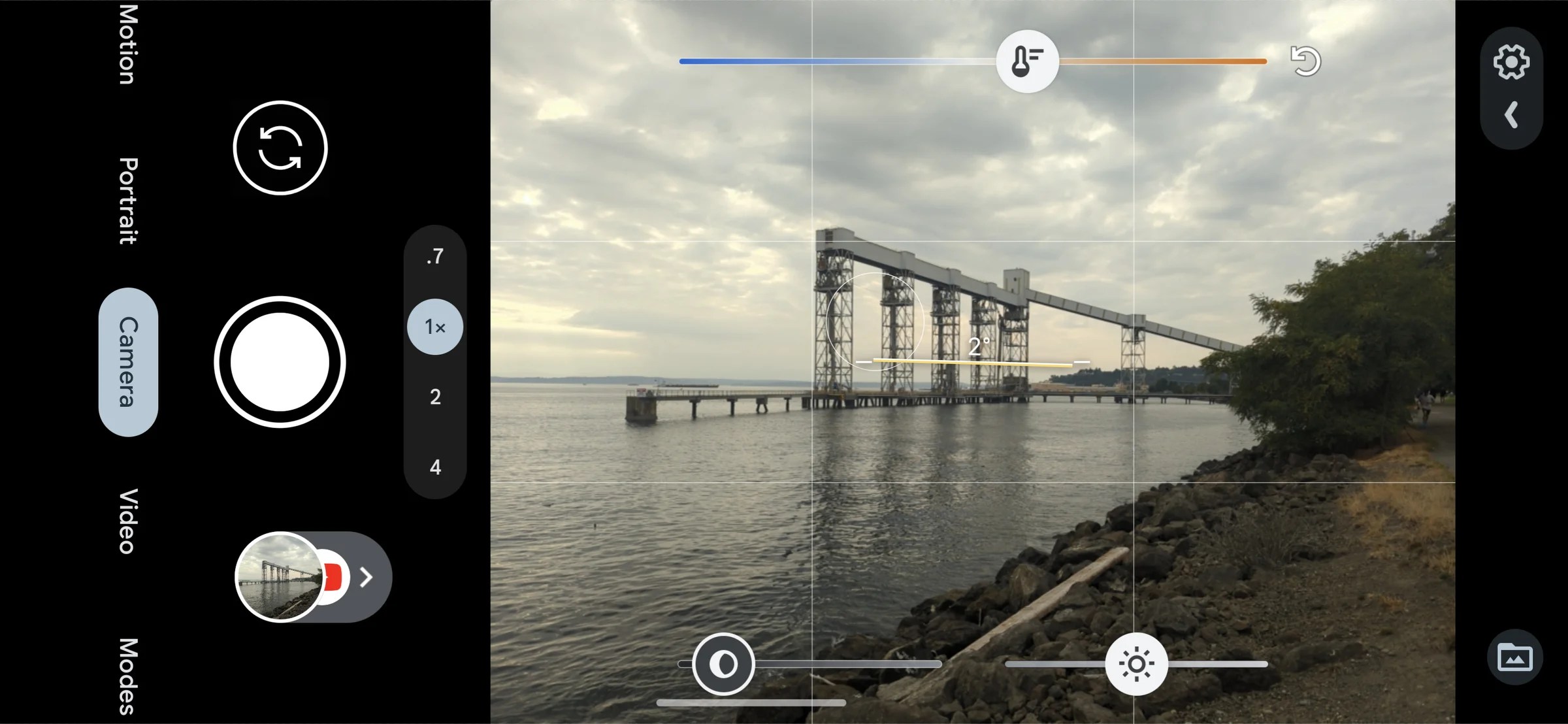Switch to Portrait mode

(125, 196)
